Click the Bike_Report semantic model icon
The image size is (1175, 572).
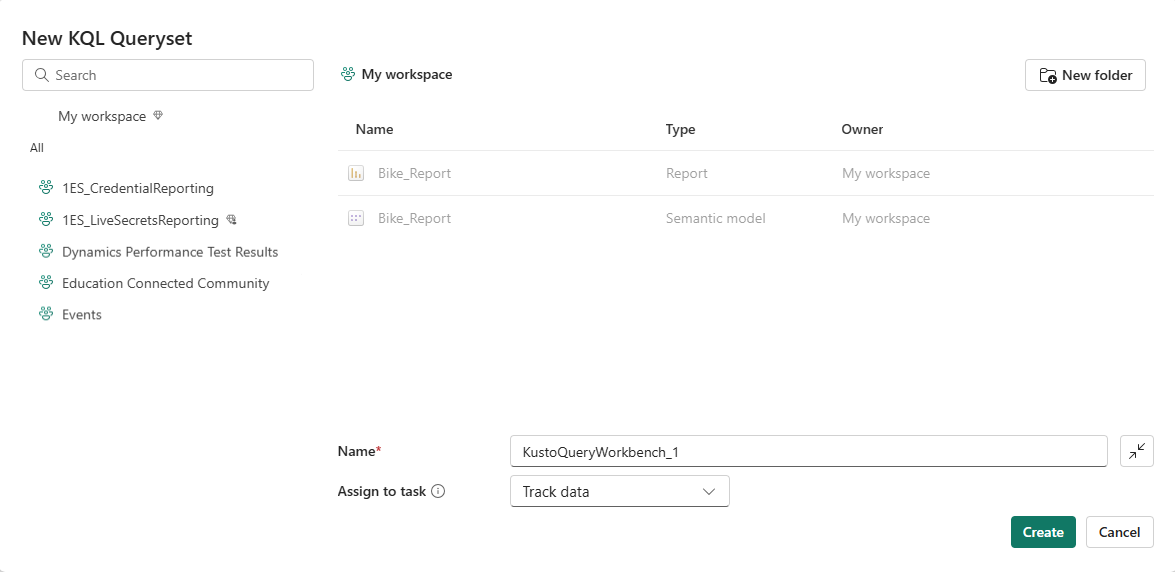(x=356, y=218)
